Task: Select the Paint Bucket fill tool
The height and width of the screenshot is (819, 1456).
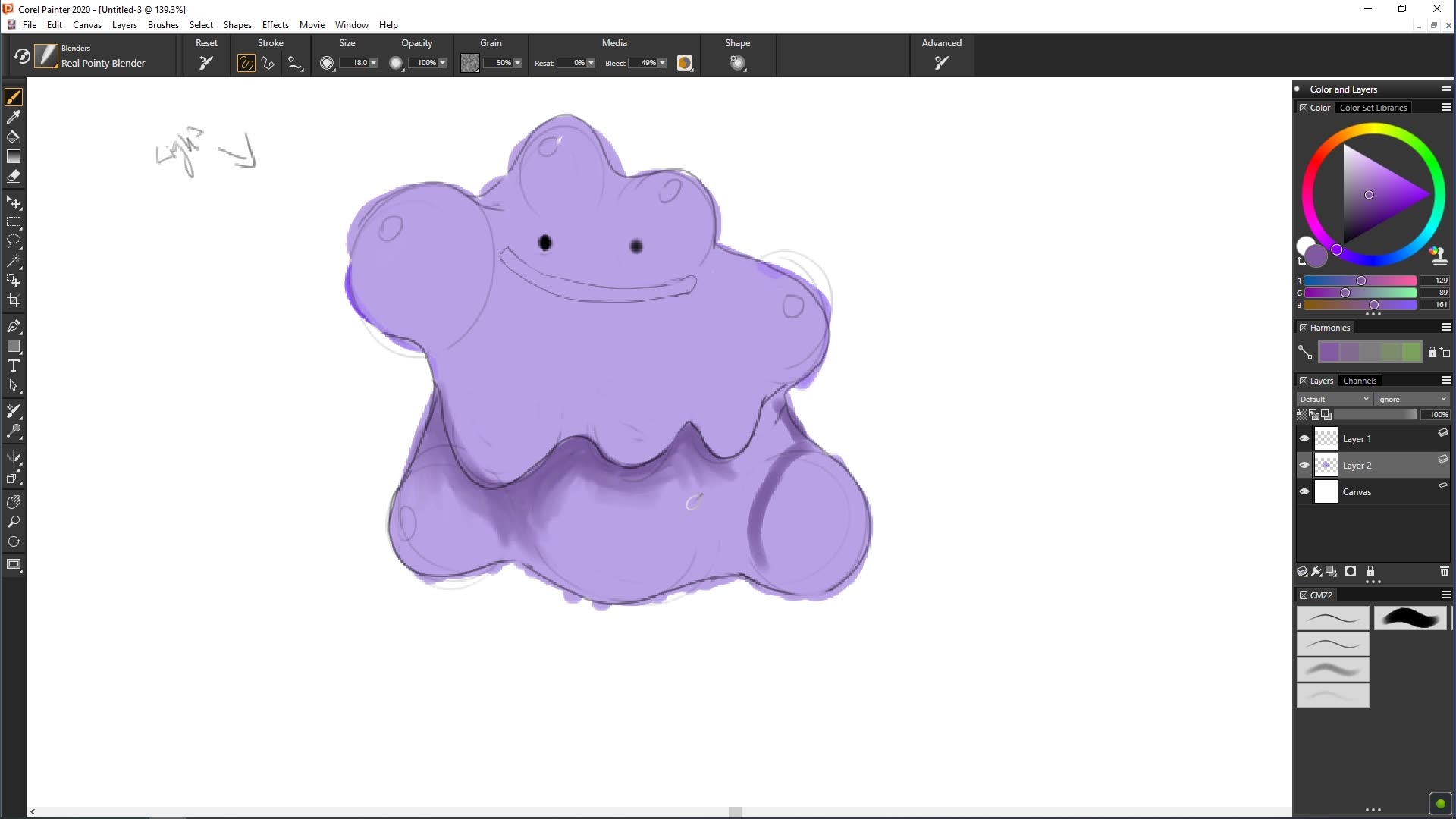Action: (14, 136)
